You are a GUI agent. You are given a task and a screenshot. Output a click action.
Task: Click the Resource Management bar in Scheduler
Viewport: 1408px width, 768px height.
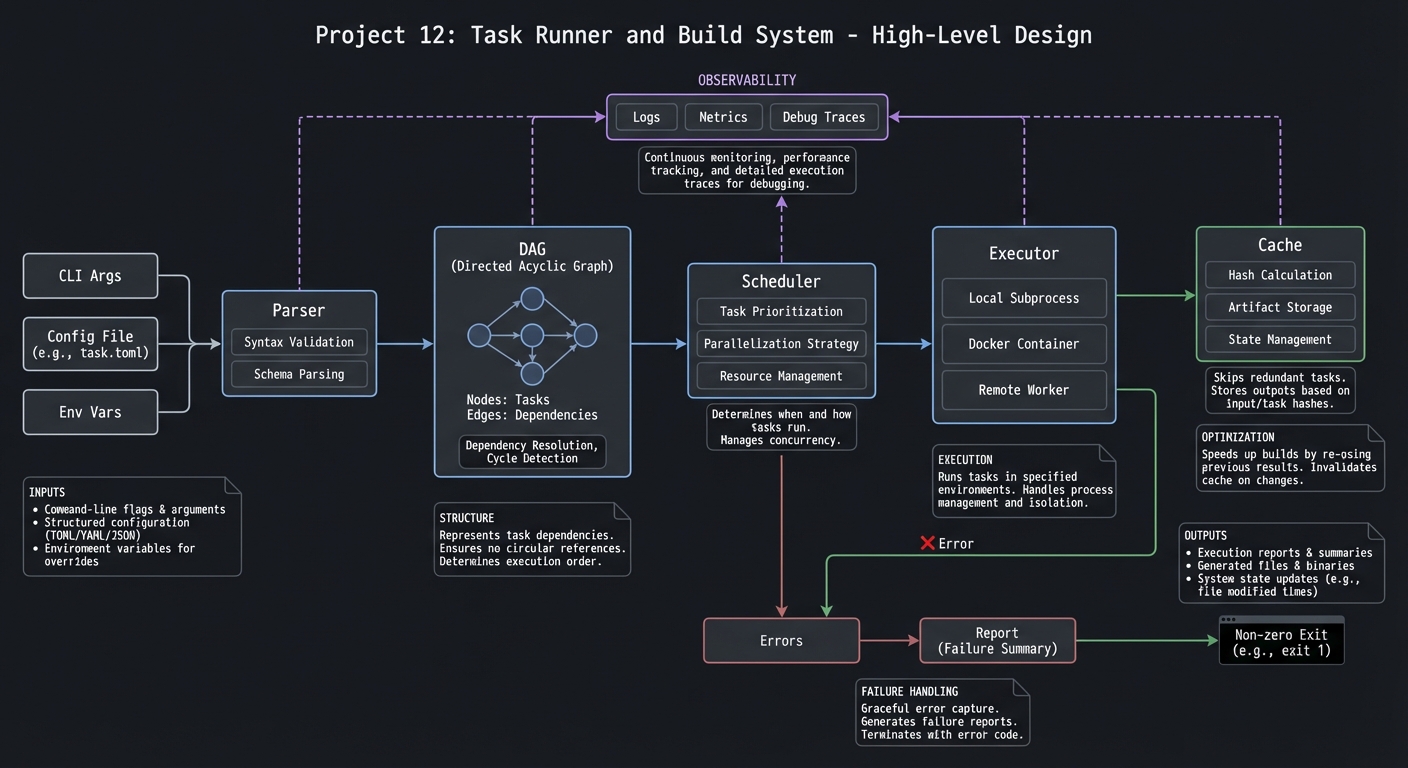pyautogui.click(x=781, y=376)
